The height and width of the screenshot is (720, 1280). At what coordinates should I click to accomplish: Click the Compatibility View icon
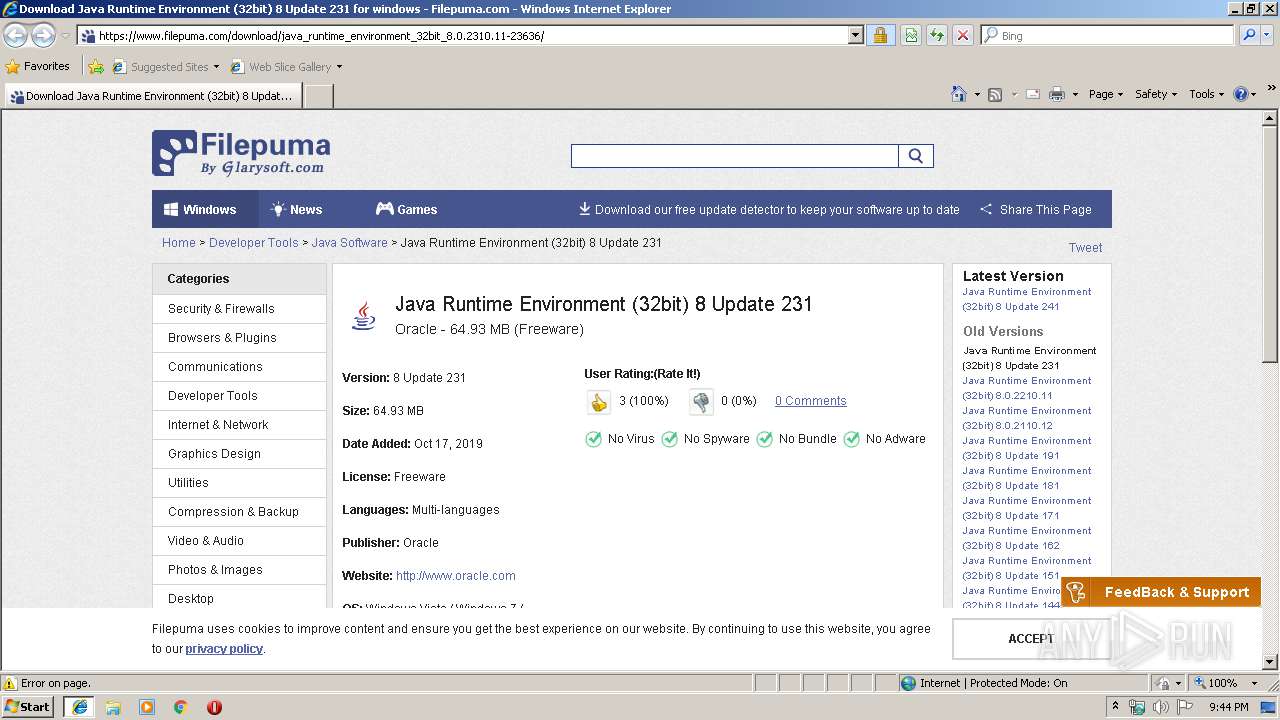[x=911, y=35]
